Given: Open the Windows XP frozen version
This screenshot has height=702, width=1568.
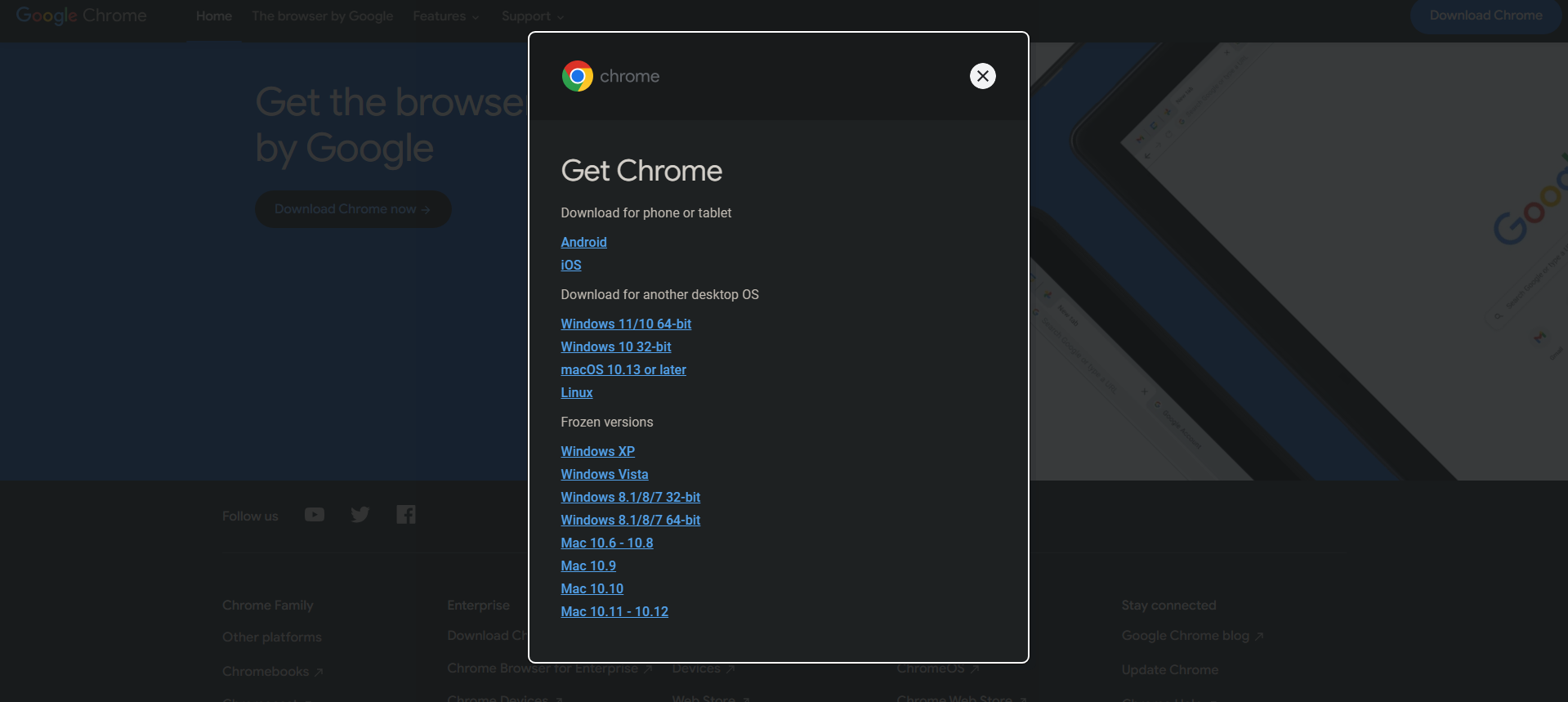Looking at the screenshot, I should click(597, 451).
